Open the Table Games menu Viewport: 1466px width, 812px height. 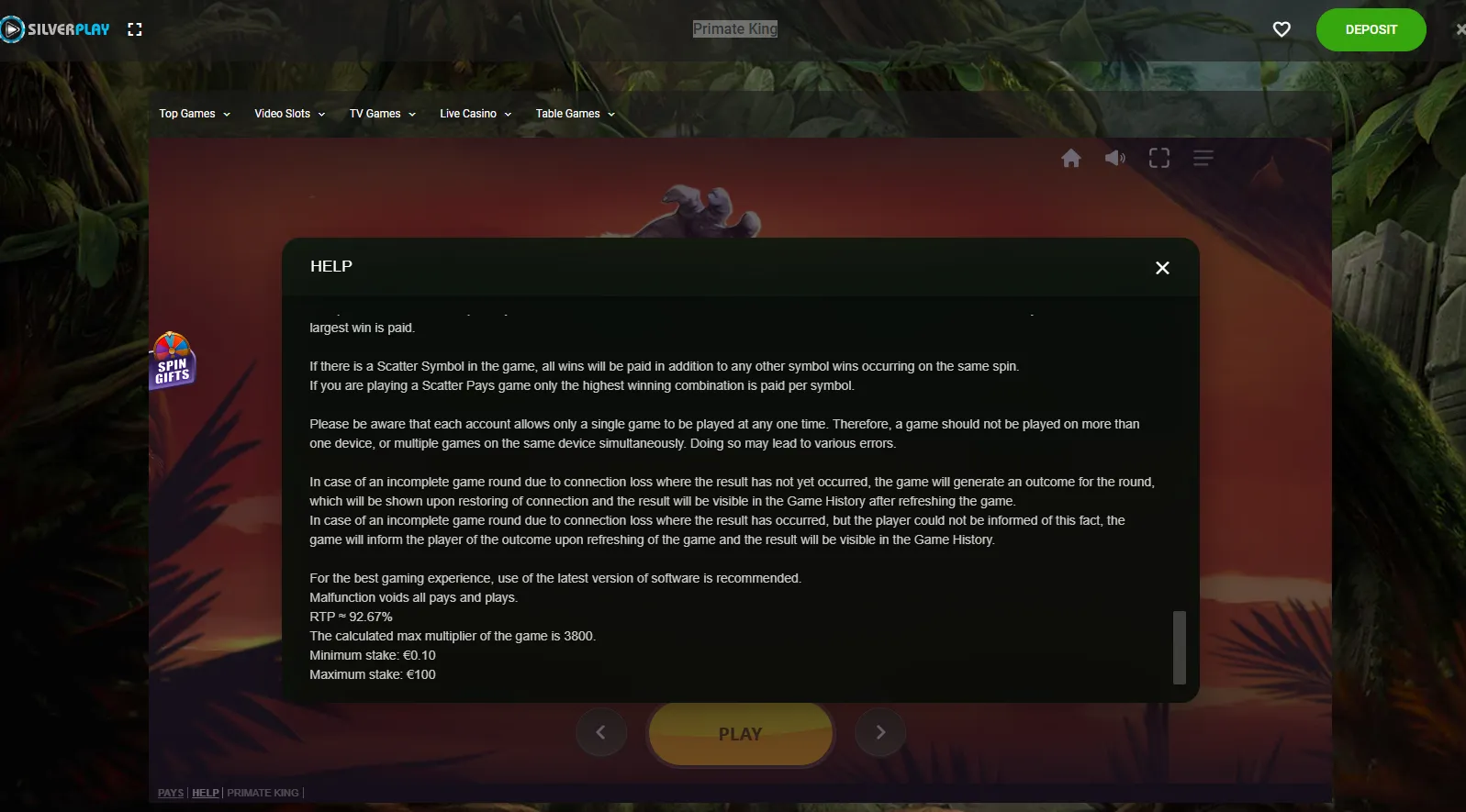tap(576, 114)
